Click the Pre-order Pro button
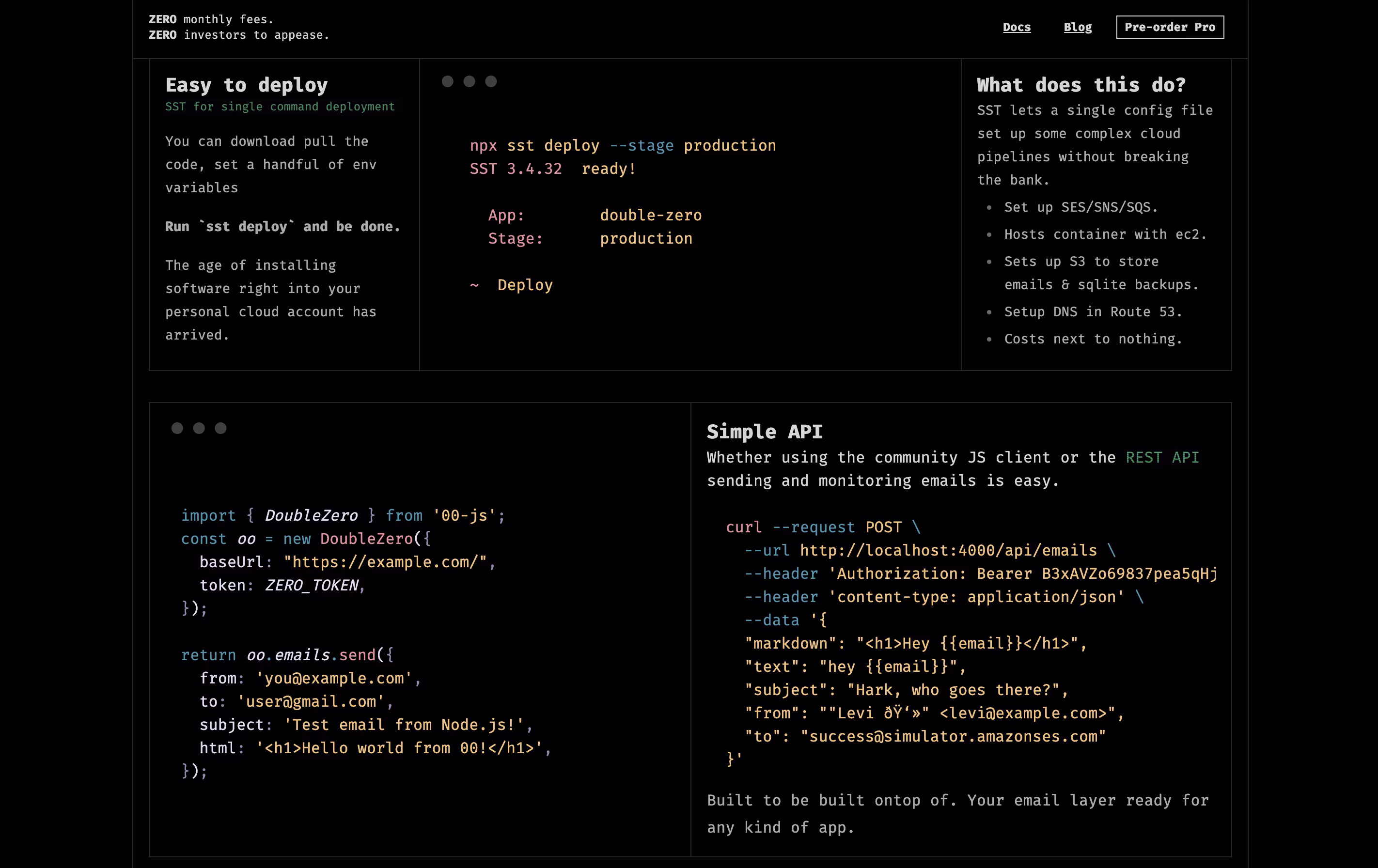 1170,27
